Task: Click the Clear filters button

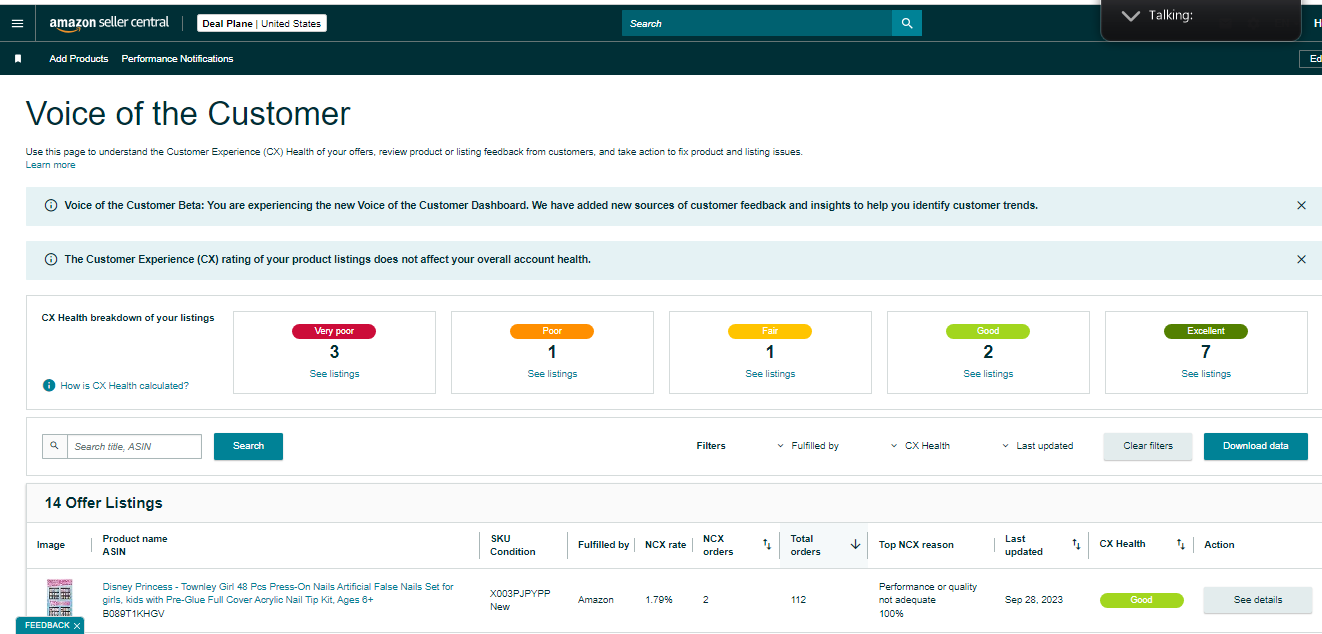Action: point(1148,446)
